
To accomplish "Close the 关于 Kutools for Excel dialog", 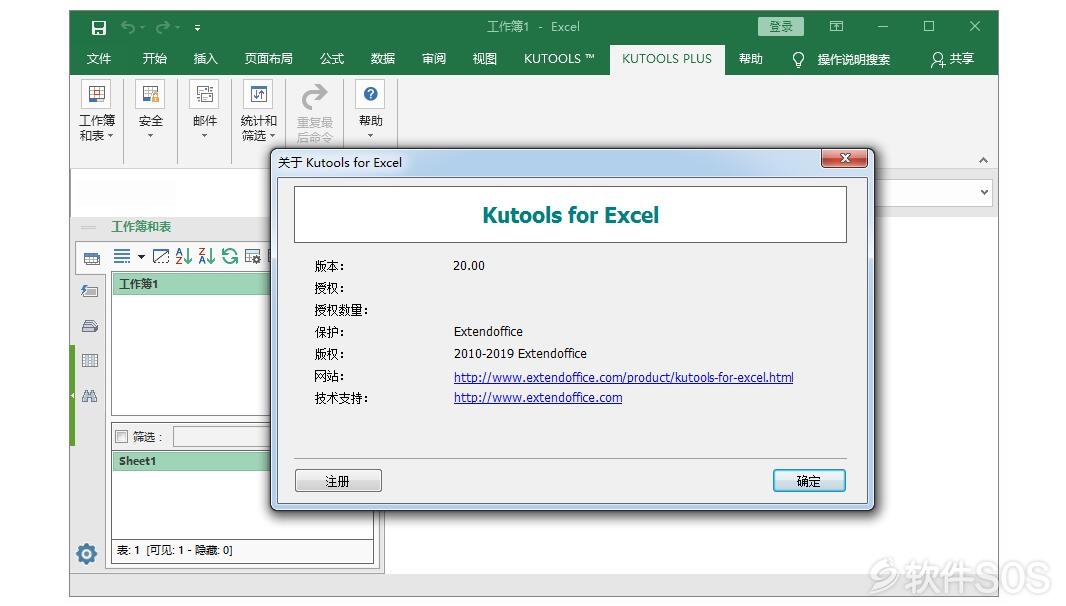I will tap(844, 158).
